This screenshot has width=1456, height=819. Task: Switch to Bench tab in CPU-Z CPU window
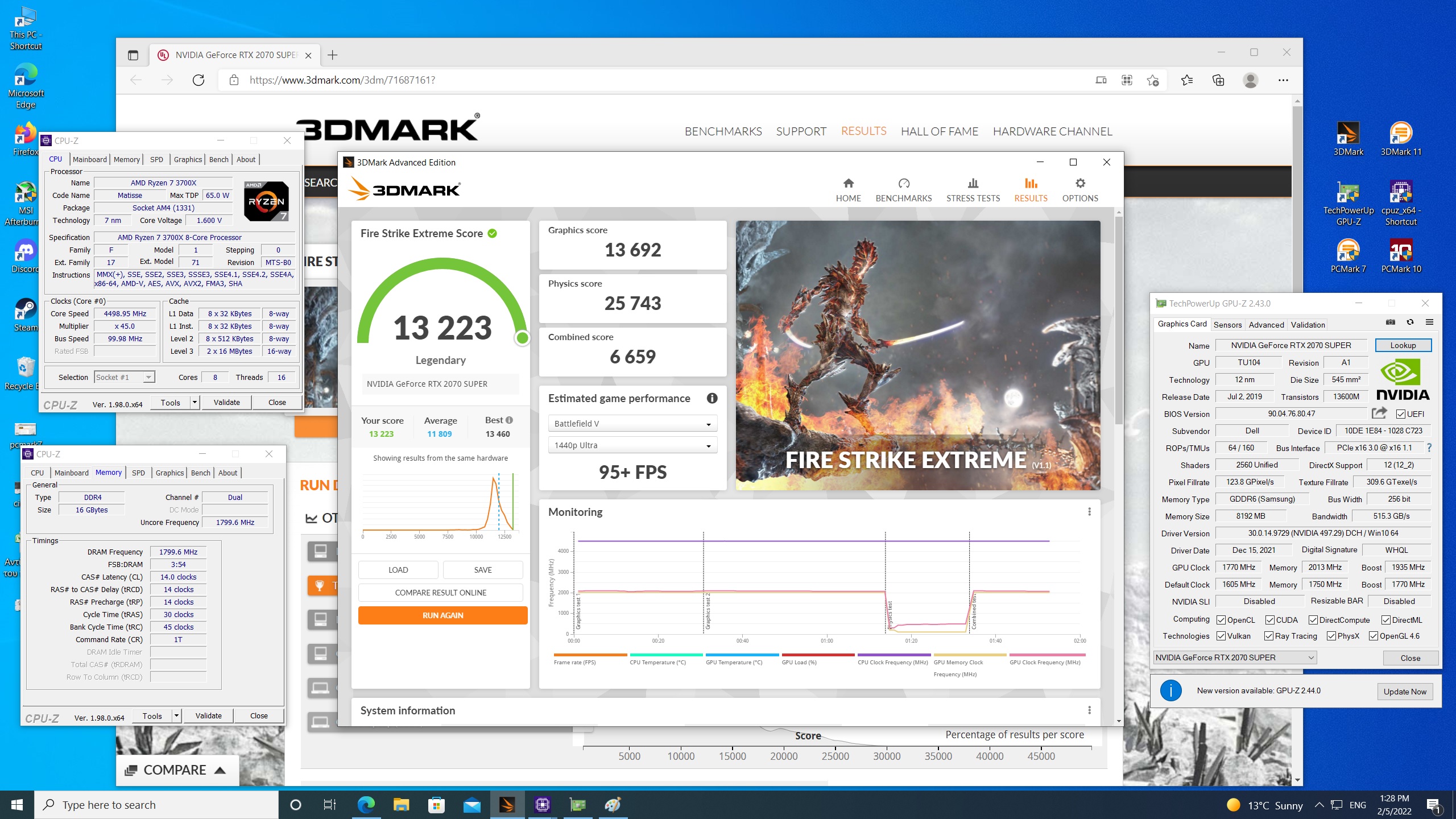pos(219,159)
